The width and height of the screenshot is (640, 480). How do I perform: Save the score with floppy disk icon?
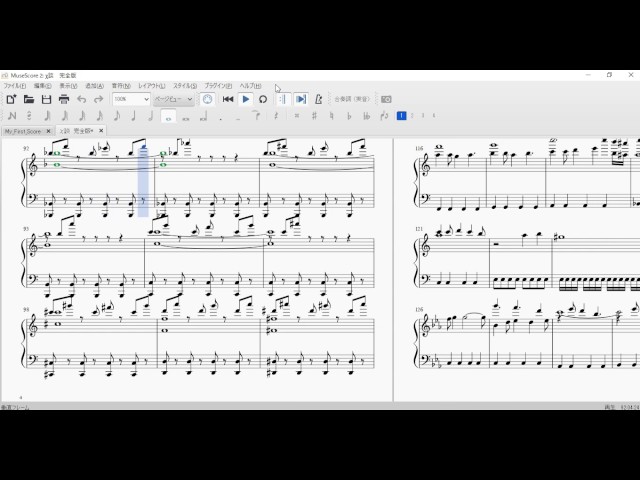pos(47,99)
